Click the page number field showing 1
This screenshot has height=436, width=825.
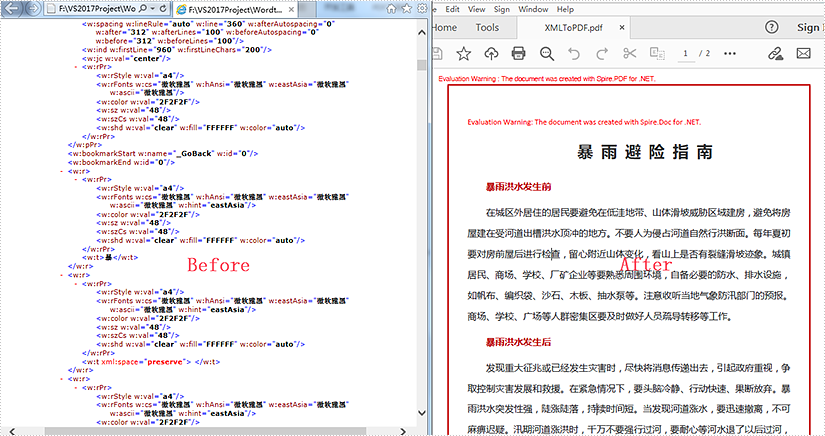686,54
